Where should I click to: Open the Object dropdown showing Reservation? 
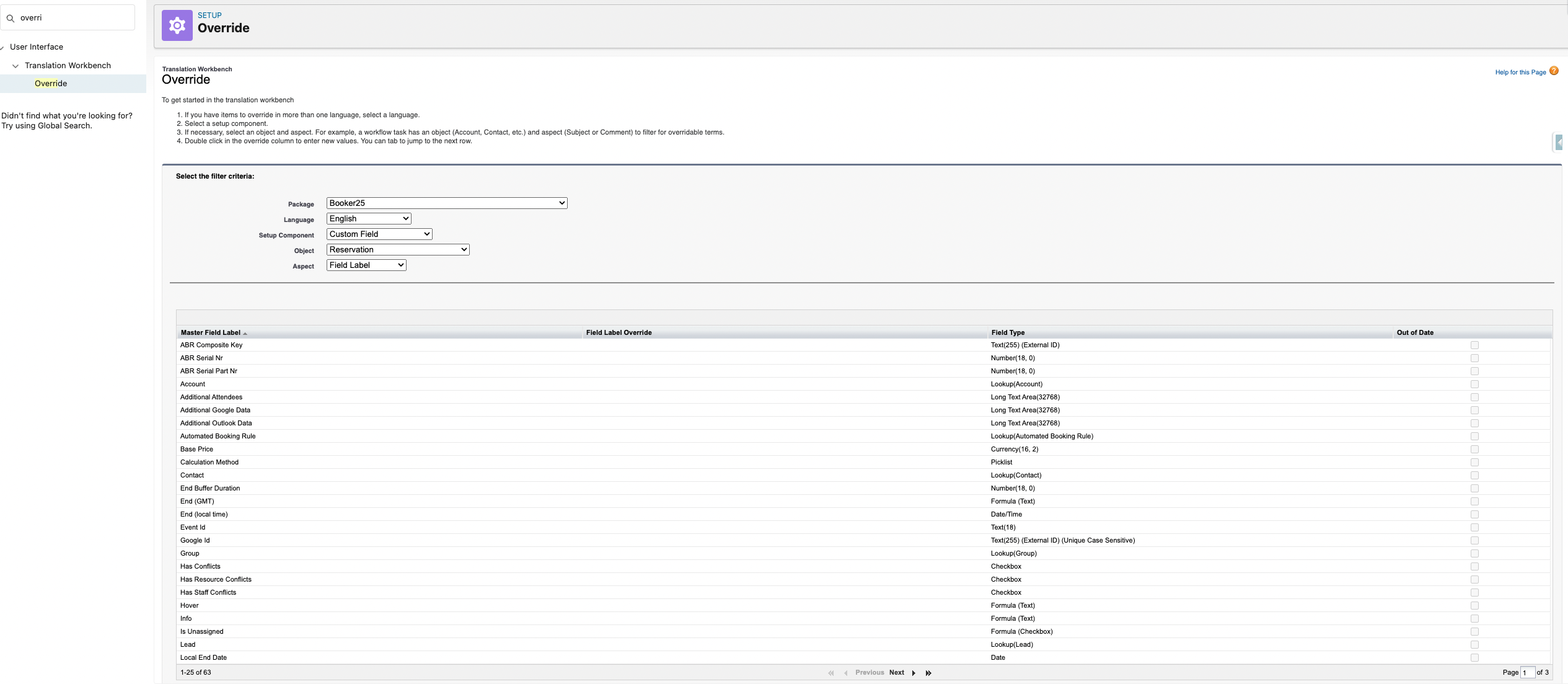pyautogui.click(x=397, y=249)
